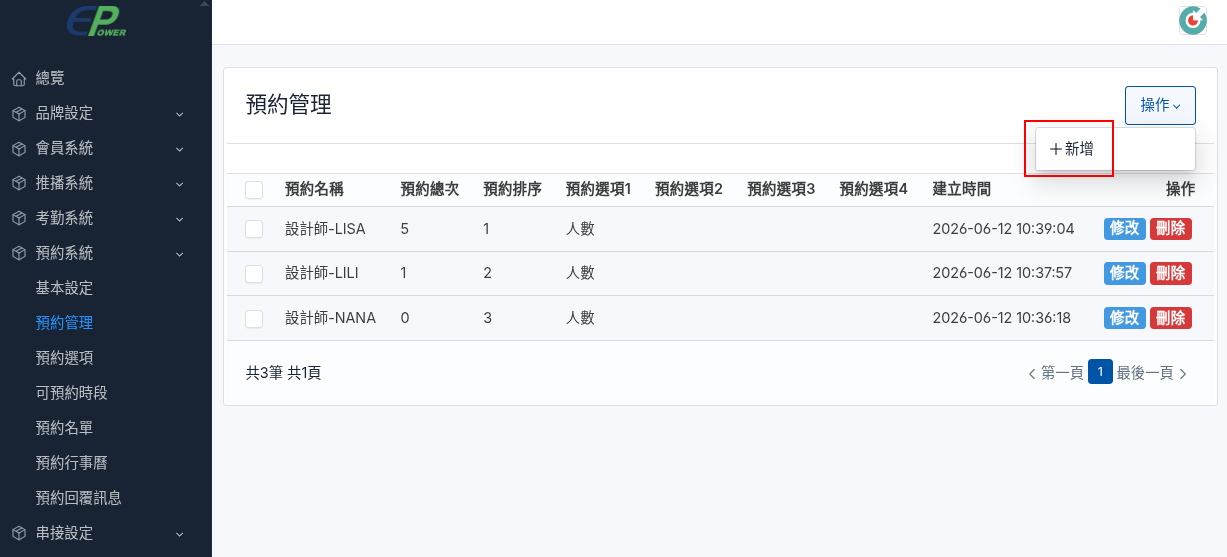Select ＋新增 from the dropdown menu
Viewport: 1227px width, 557px height.
click(x=1071, y=149)
